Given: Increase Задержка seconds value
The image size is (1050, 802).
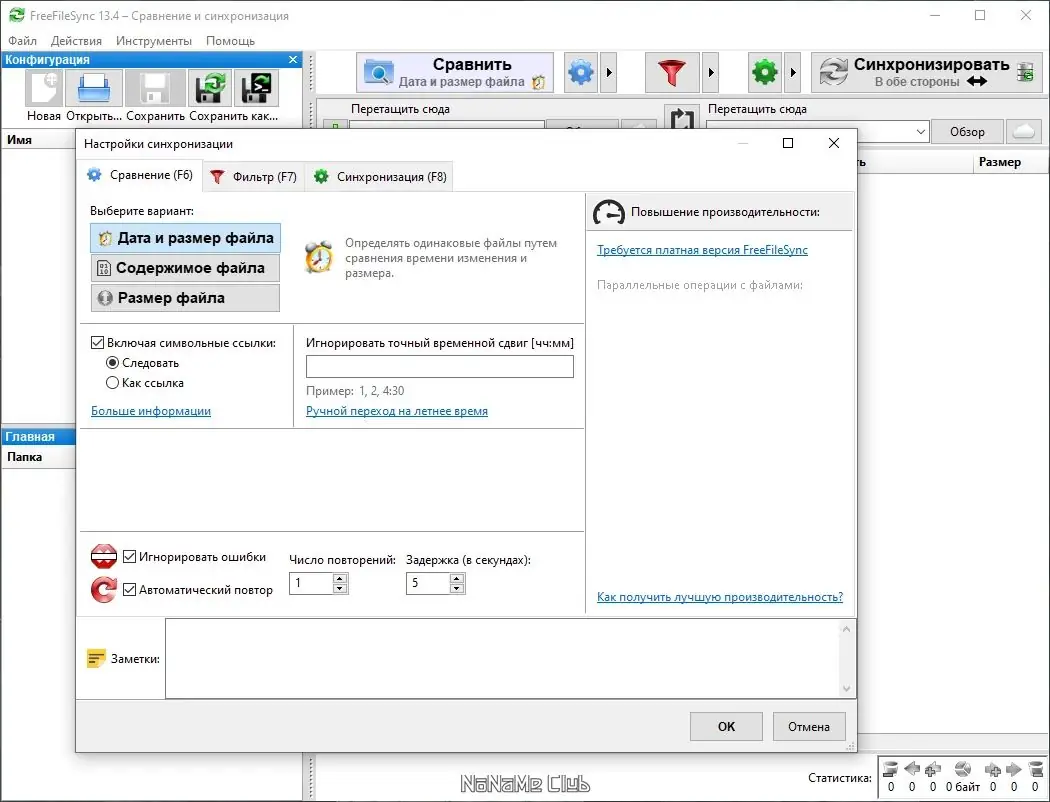Looking at the screenshot, I should click(x=457, y=578).
